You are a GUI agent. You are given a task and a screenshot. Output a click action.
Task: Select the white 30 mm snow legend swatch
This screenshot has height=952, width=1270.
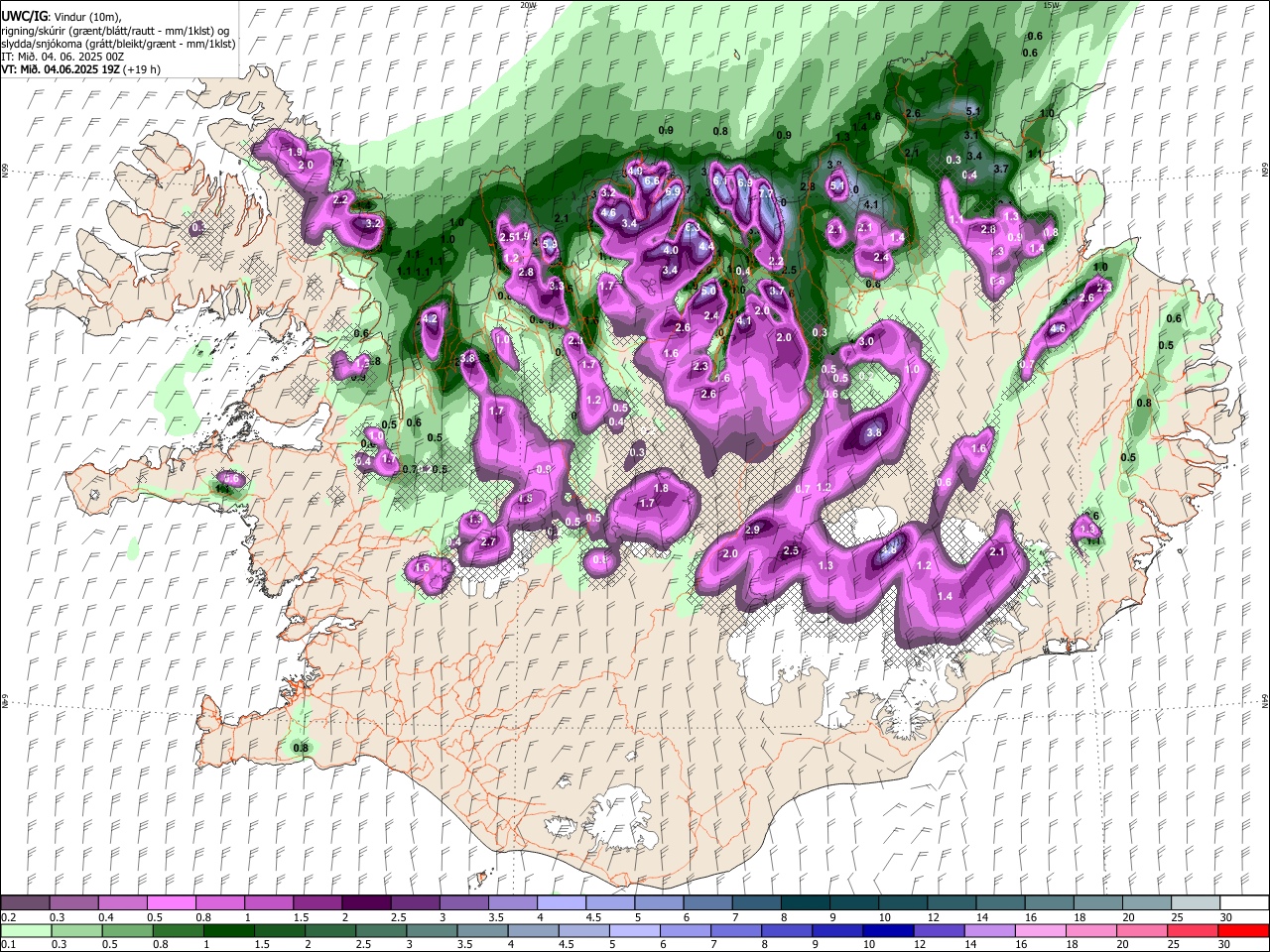(1243, 903)
